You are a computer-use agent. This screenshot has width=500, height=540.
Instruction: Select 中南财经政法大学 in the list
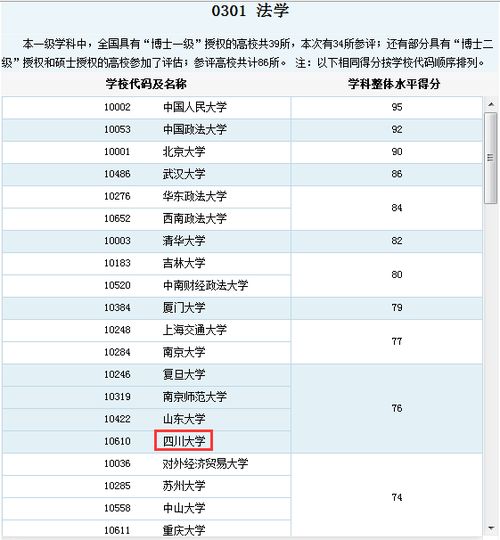pyautogui.click(x=205, y=285)
